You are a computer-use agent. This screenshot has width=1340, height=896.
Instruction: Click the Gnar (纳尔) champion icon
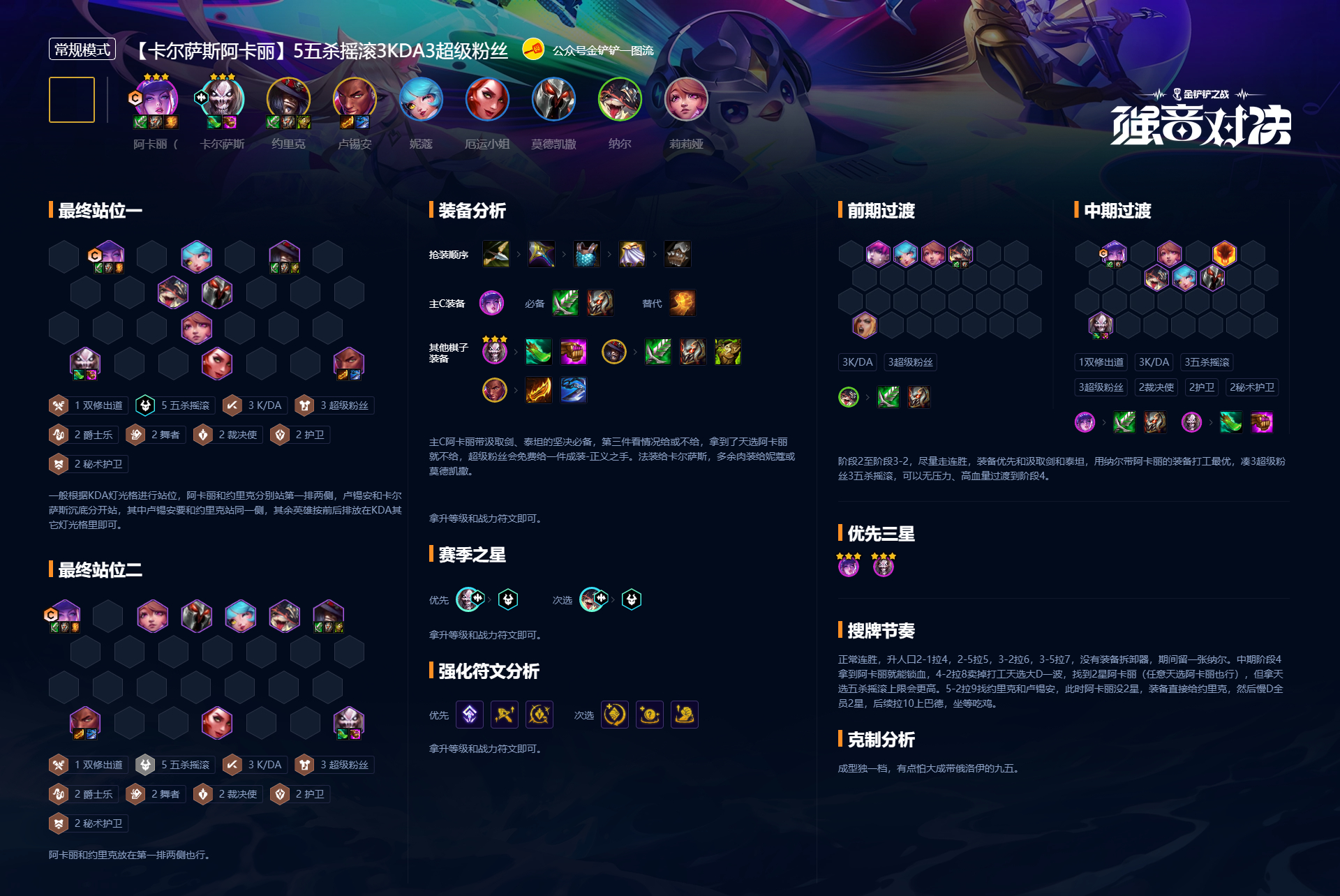coord(620,98)
